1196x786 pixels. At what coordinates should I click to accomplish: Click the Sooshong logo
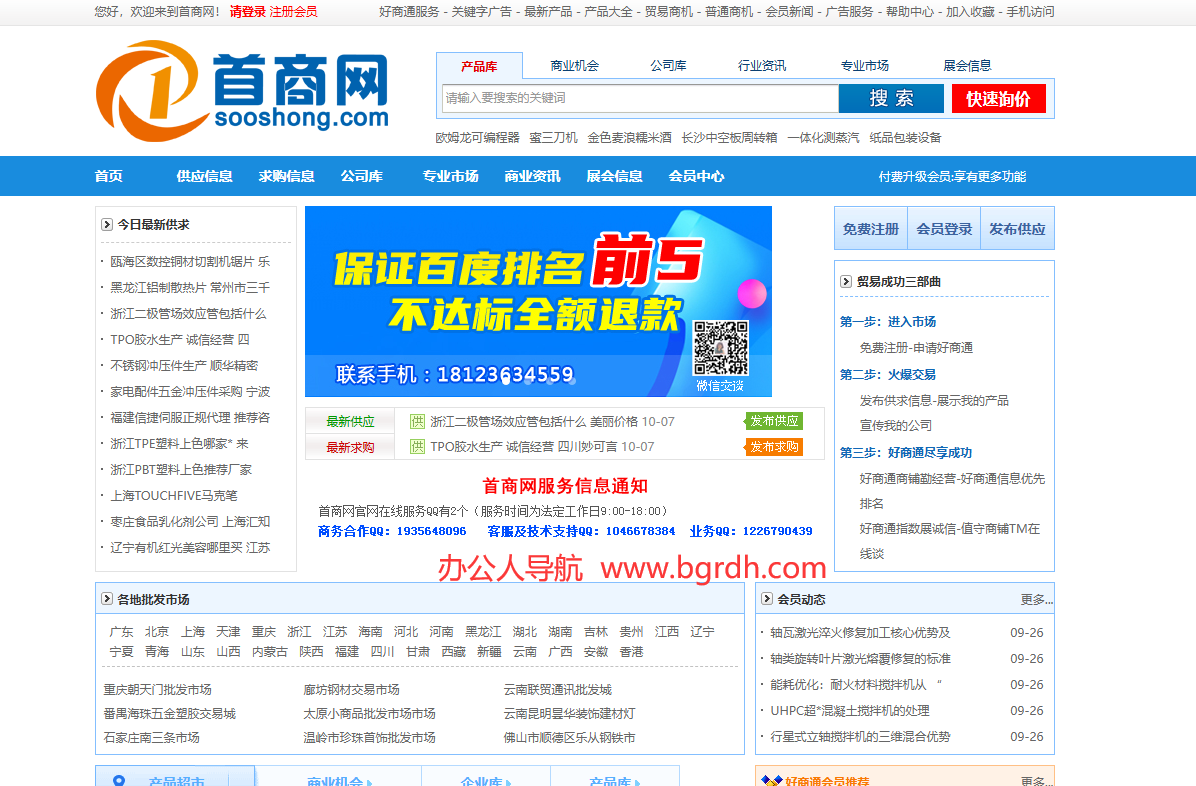coord(242,91)
